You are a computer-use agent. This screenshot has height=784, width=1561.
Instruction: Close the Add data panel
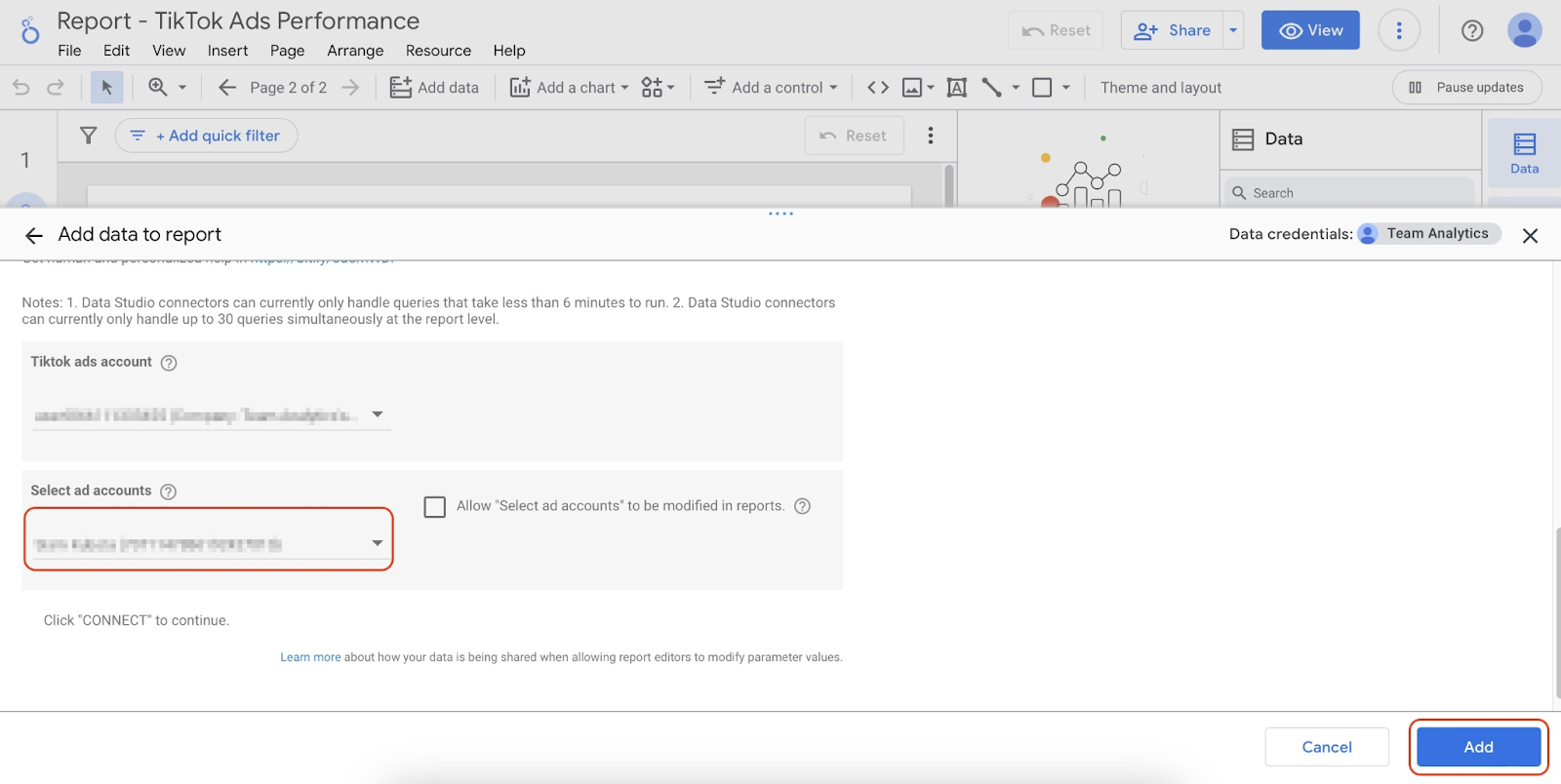1530,235
